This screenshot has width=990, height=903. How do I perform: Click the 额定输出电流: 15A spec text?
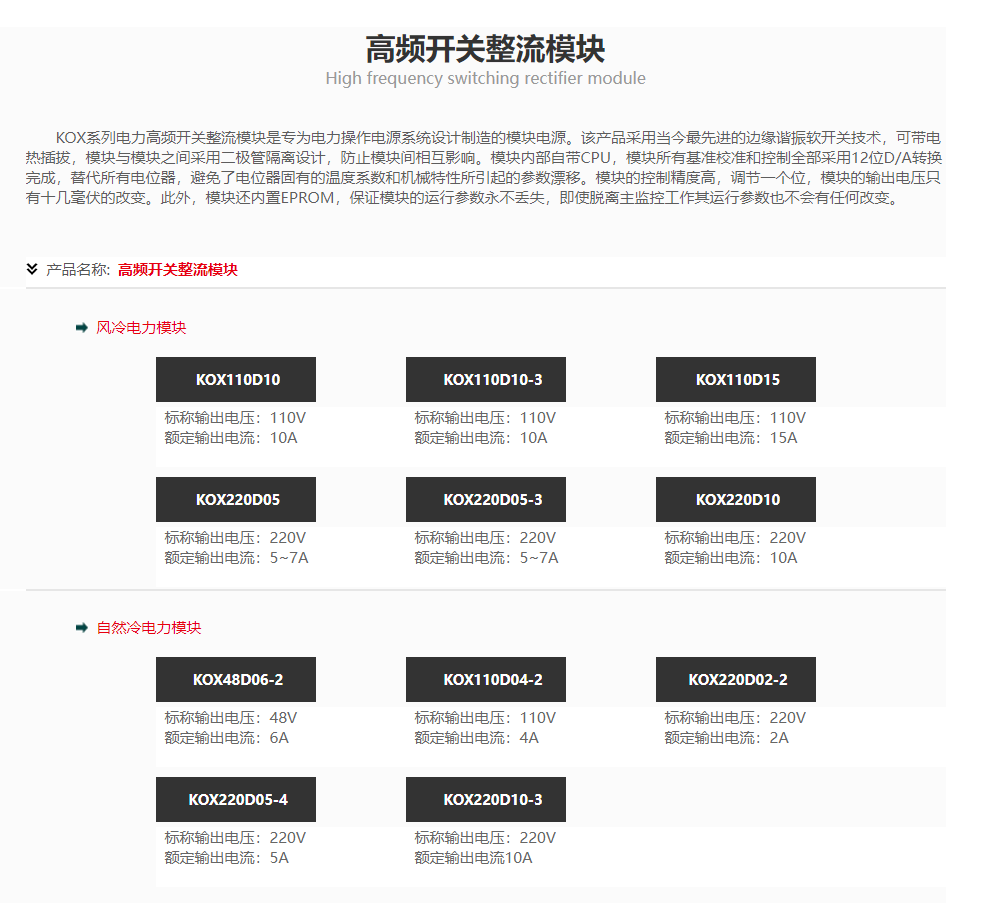click(x=731, y=438)
